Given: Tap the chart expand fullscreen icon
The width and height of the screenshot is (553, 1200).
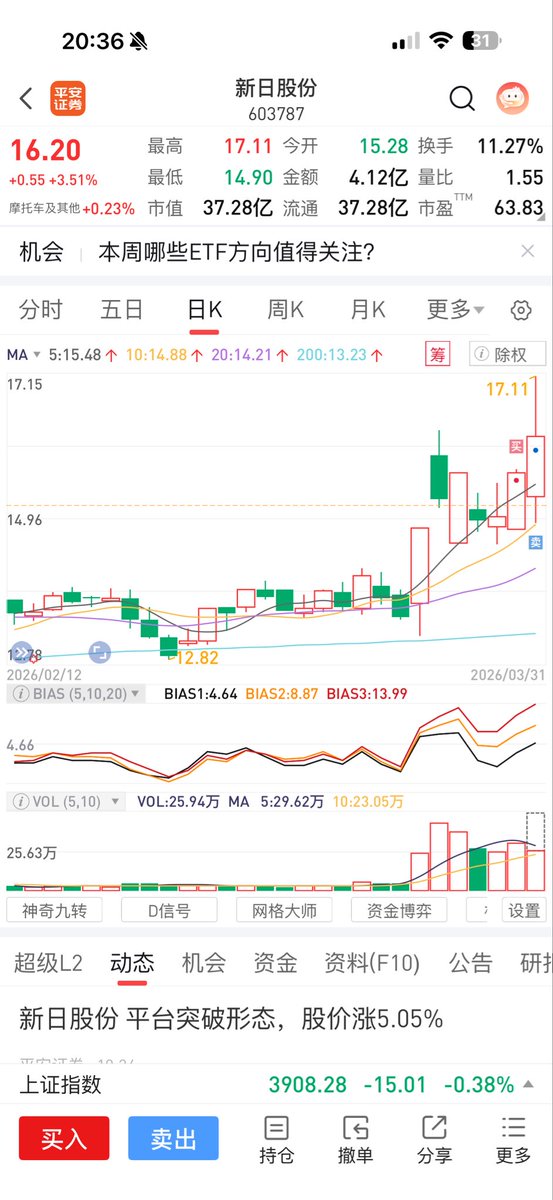Looking at the screenshot, I should (x=99, y=653).
